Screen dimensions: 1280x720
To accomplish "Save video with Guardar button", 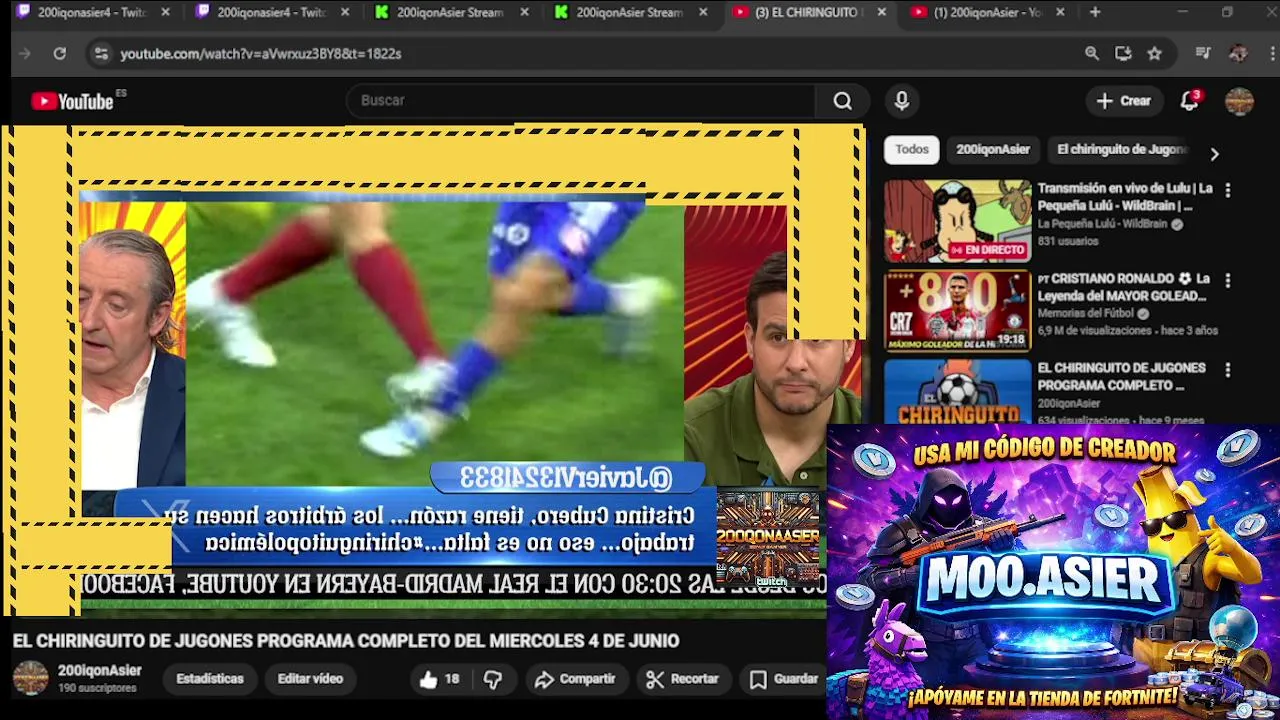I will (x=785, y=679).
